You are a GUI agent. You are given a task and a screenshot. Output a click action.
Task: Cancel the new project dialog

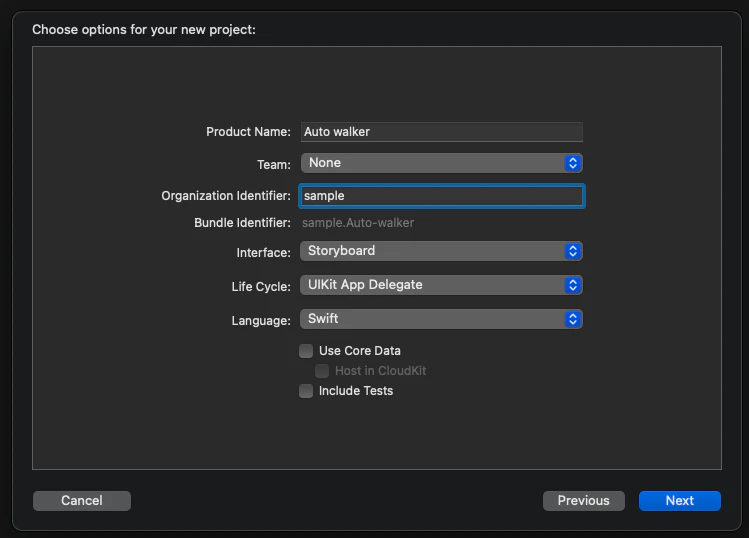point(82,501)
